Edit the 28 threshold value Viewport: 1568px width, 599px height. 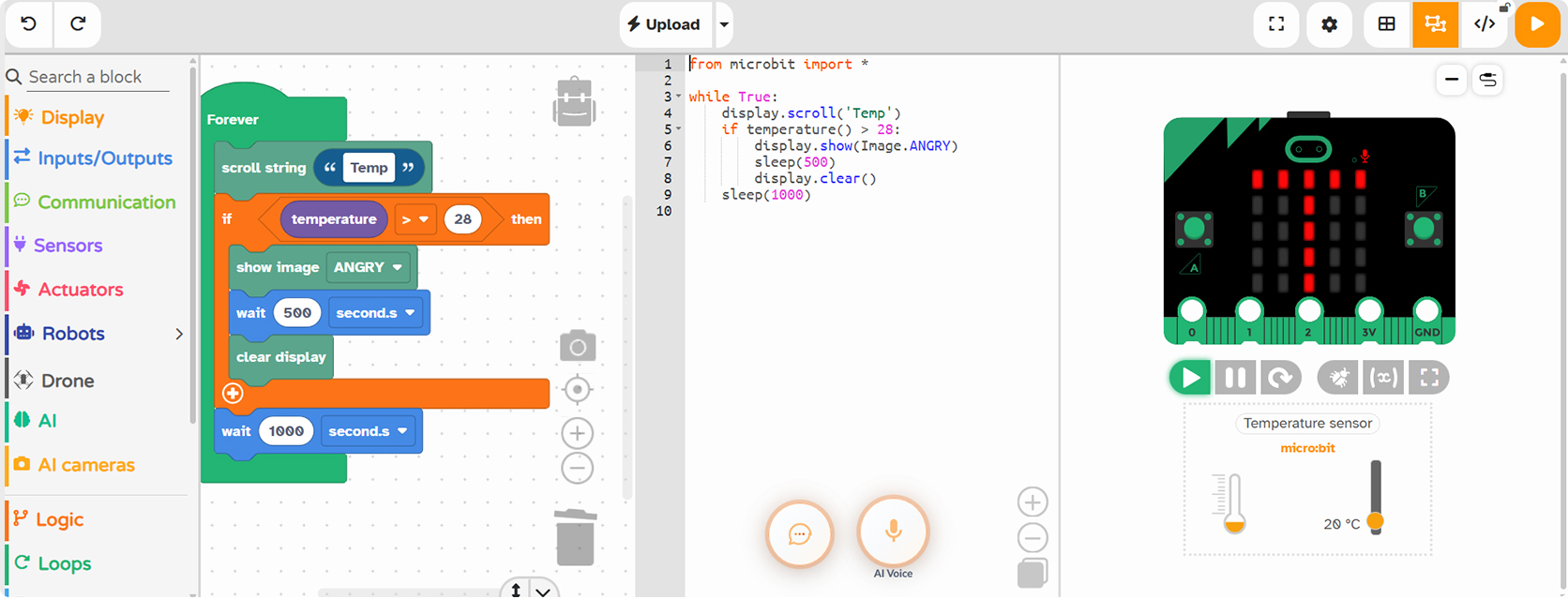click(463, 219)
